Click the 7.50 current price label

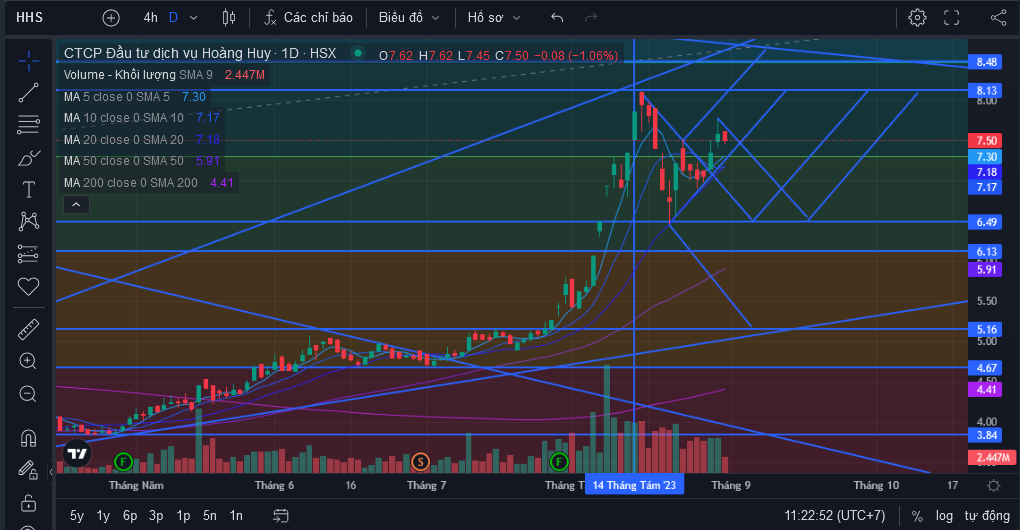986,140
